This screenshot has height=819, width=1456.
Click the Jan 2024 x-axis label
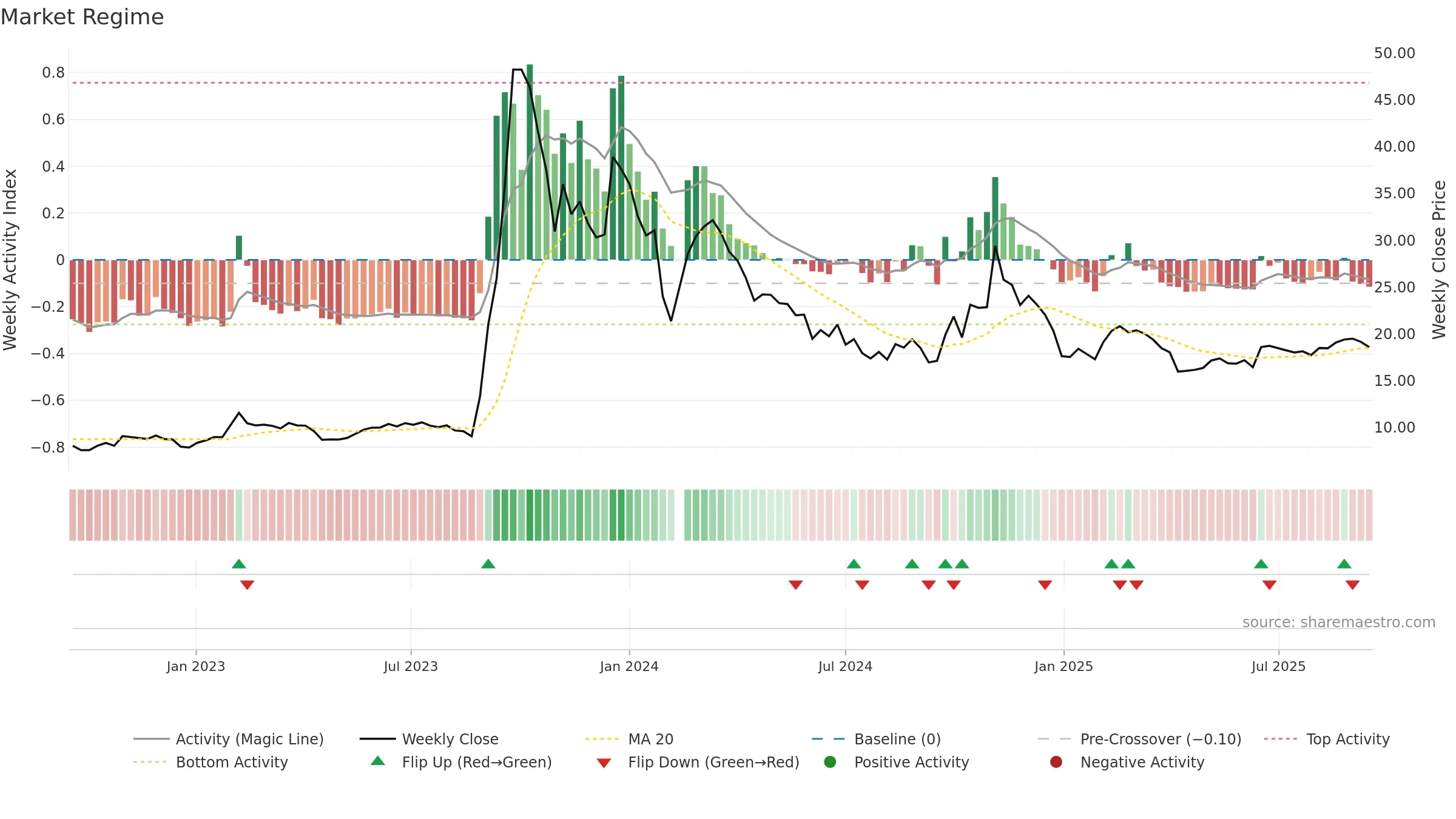click(629, 666)
